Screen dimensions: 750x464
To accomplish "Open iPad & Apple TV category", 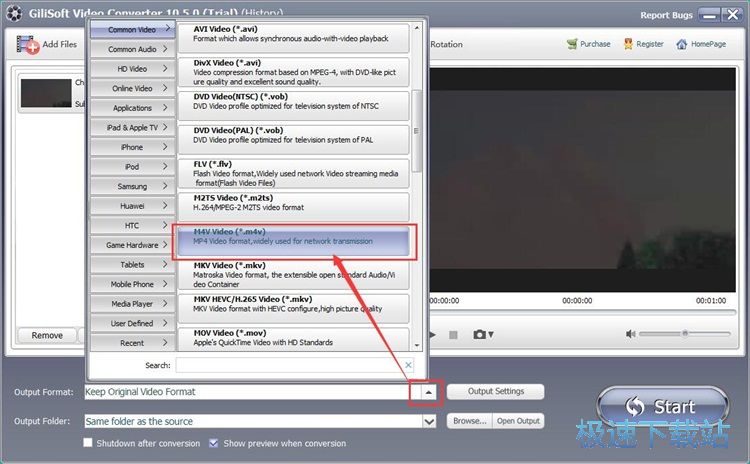I will click(x=132, y=128).
